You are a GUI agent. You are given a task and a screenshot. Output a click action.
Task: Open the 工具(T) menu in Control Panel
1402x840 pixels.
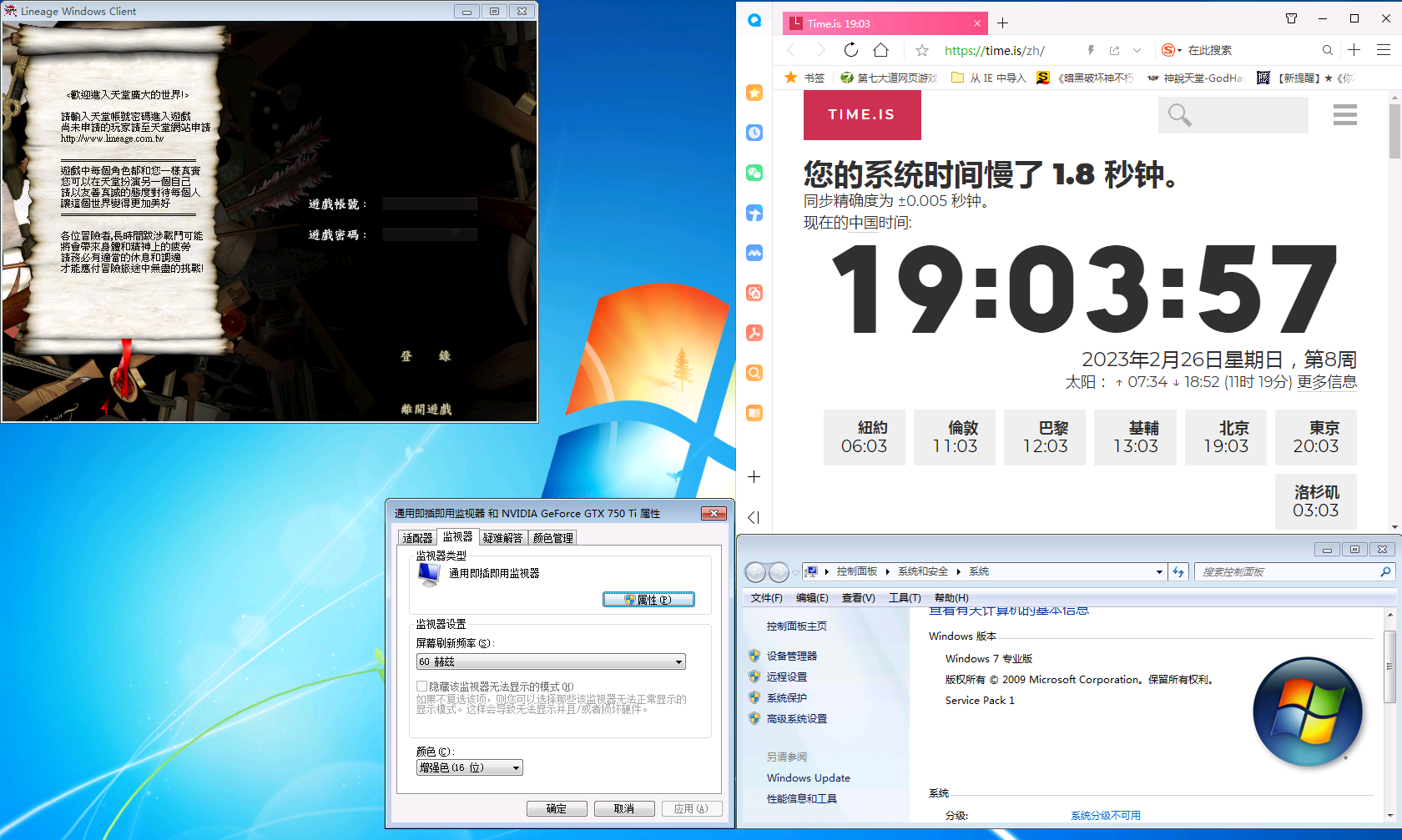[x=905, y=597]
